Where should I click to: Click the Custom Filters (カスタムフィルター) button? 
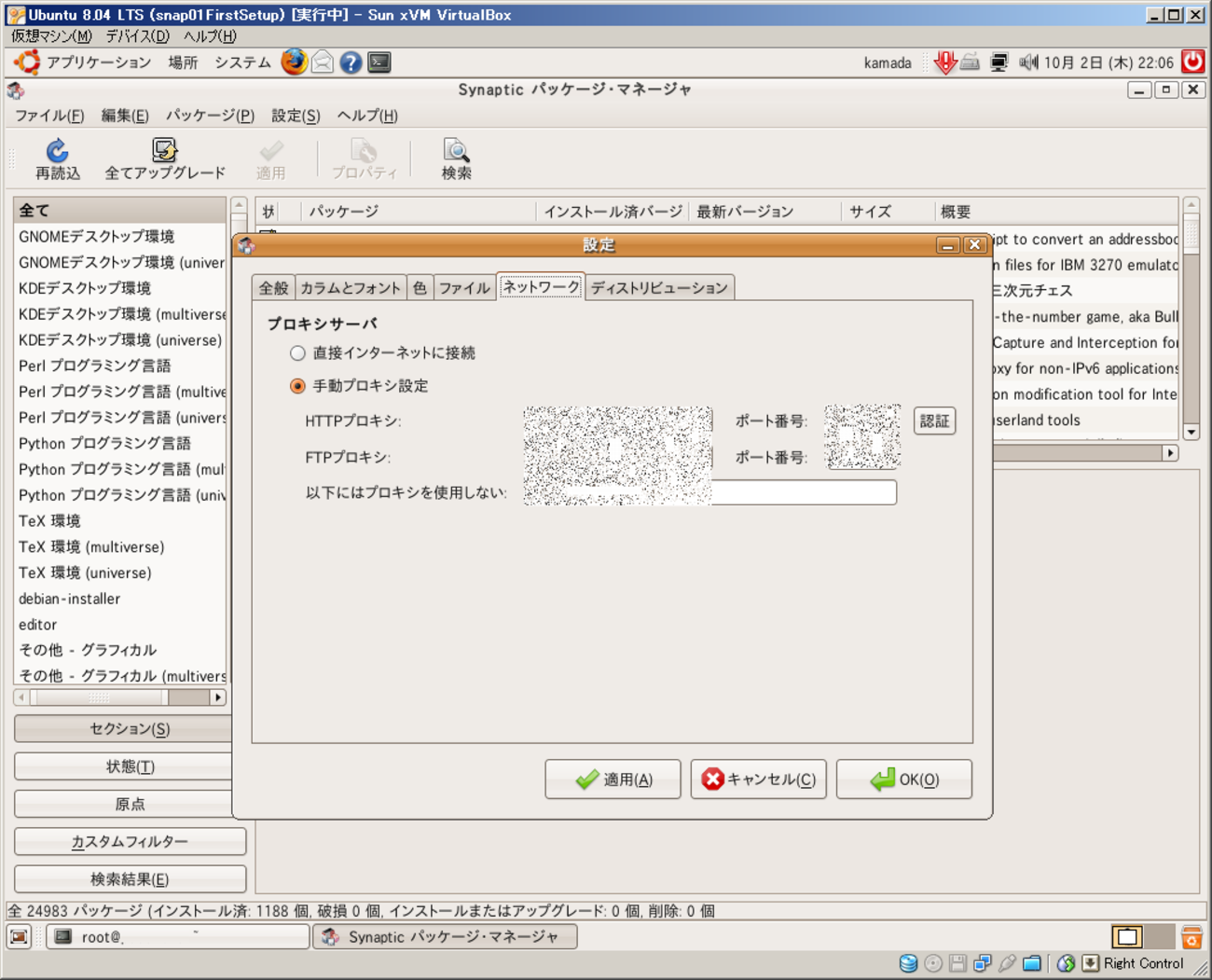tap(131, 842)
